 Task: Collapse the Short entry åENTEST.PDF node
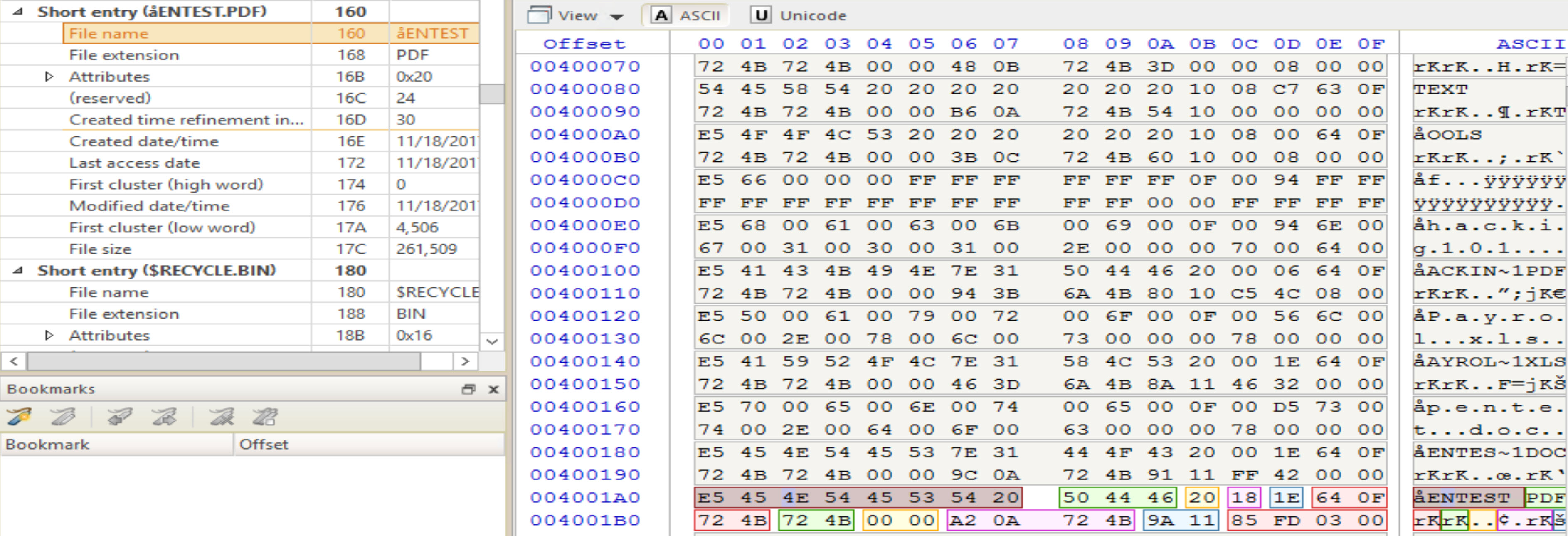coord(17,12)
